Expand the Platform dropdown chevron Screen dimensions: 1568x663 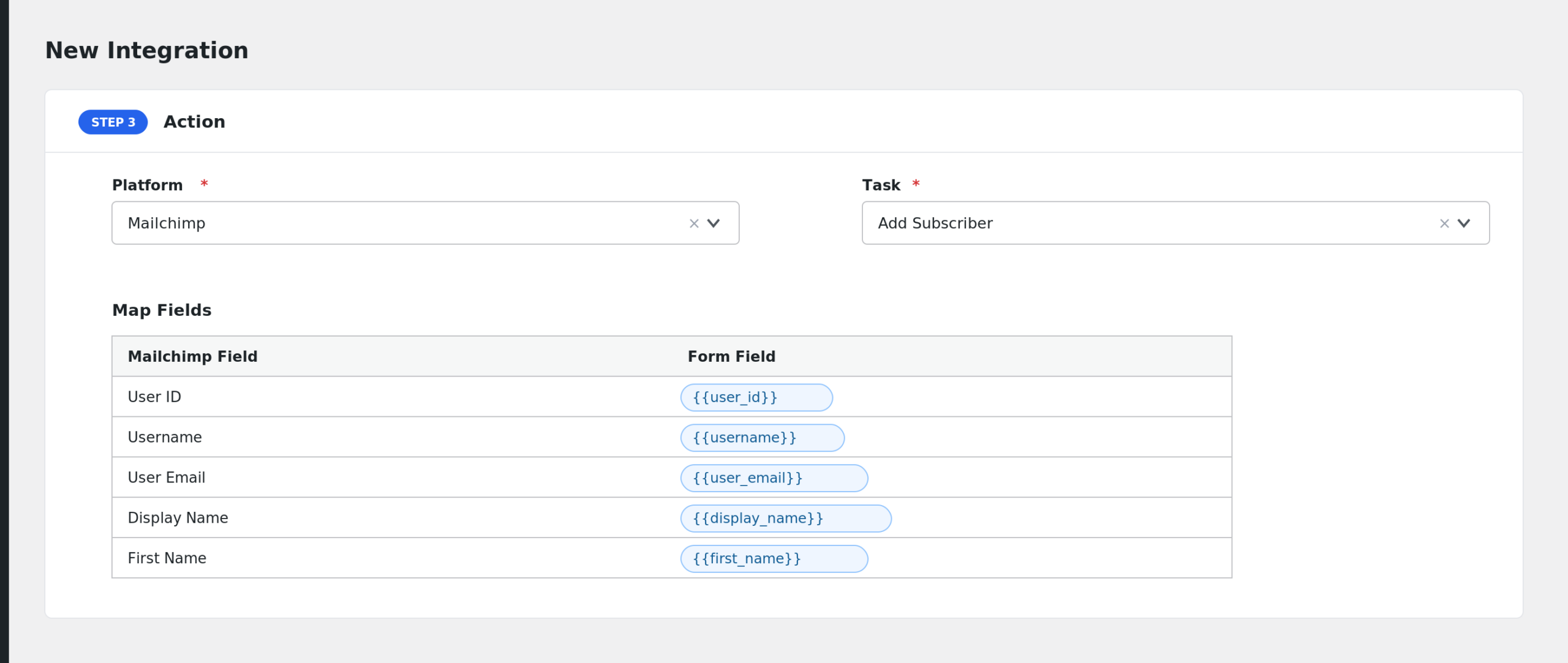714,223
